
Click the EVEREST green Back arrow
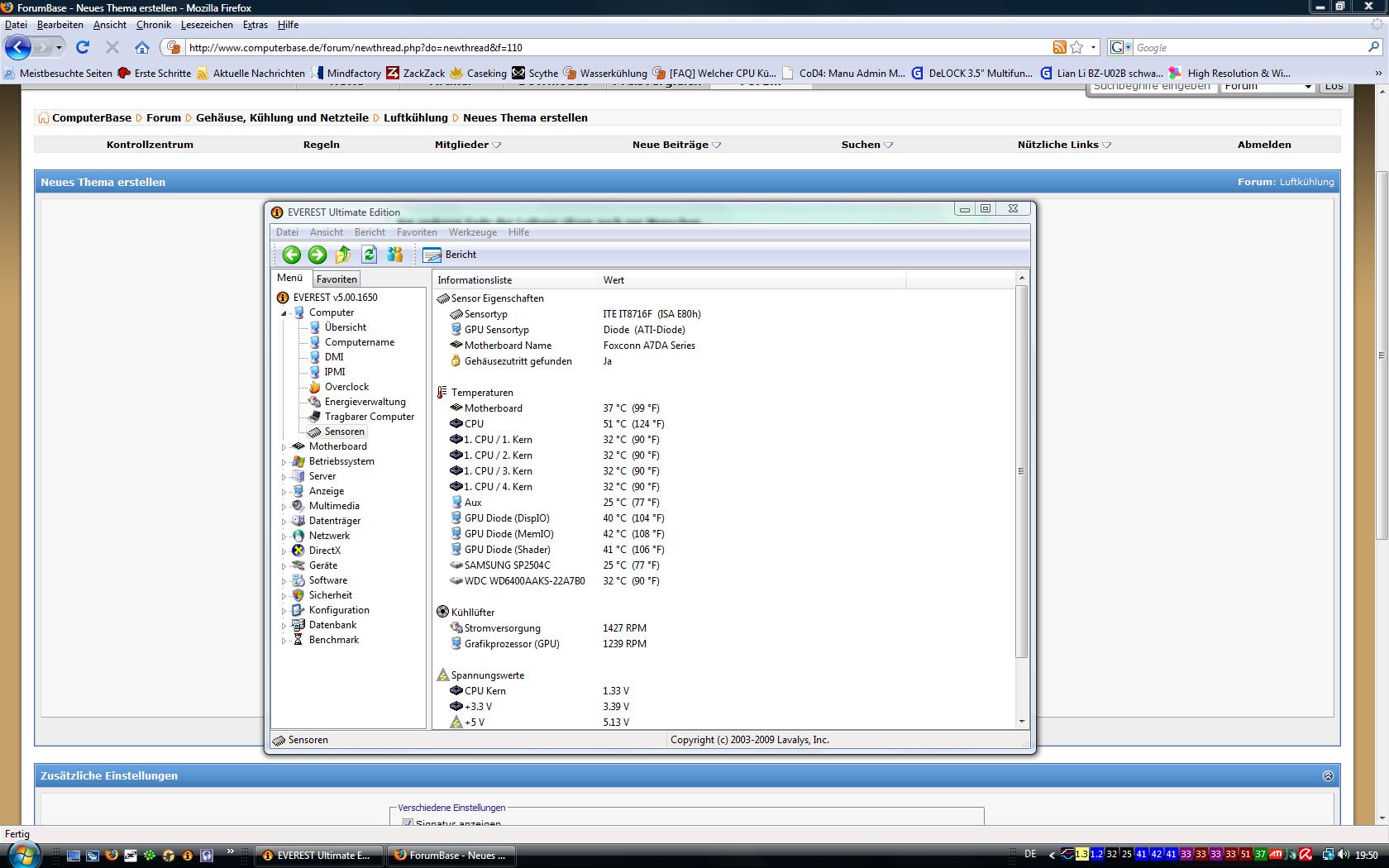coord(291,255)
